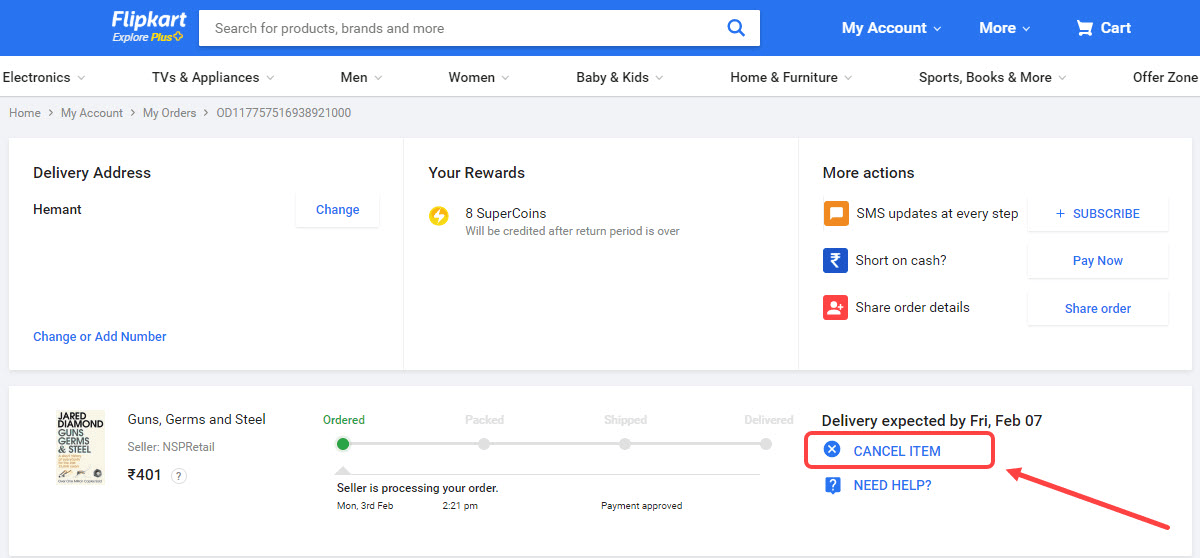Click the ₹401 price
Viewport: 1200px width, 558px height.
[x=145, y=475]
